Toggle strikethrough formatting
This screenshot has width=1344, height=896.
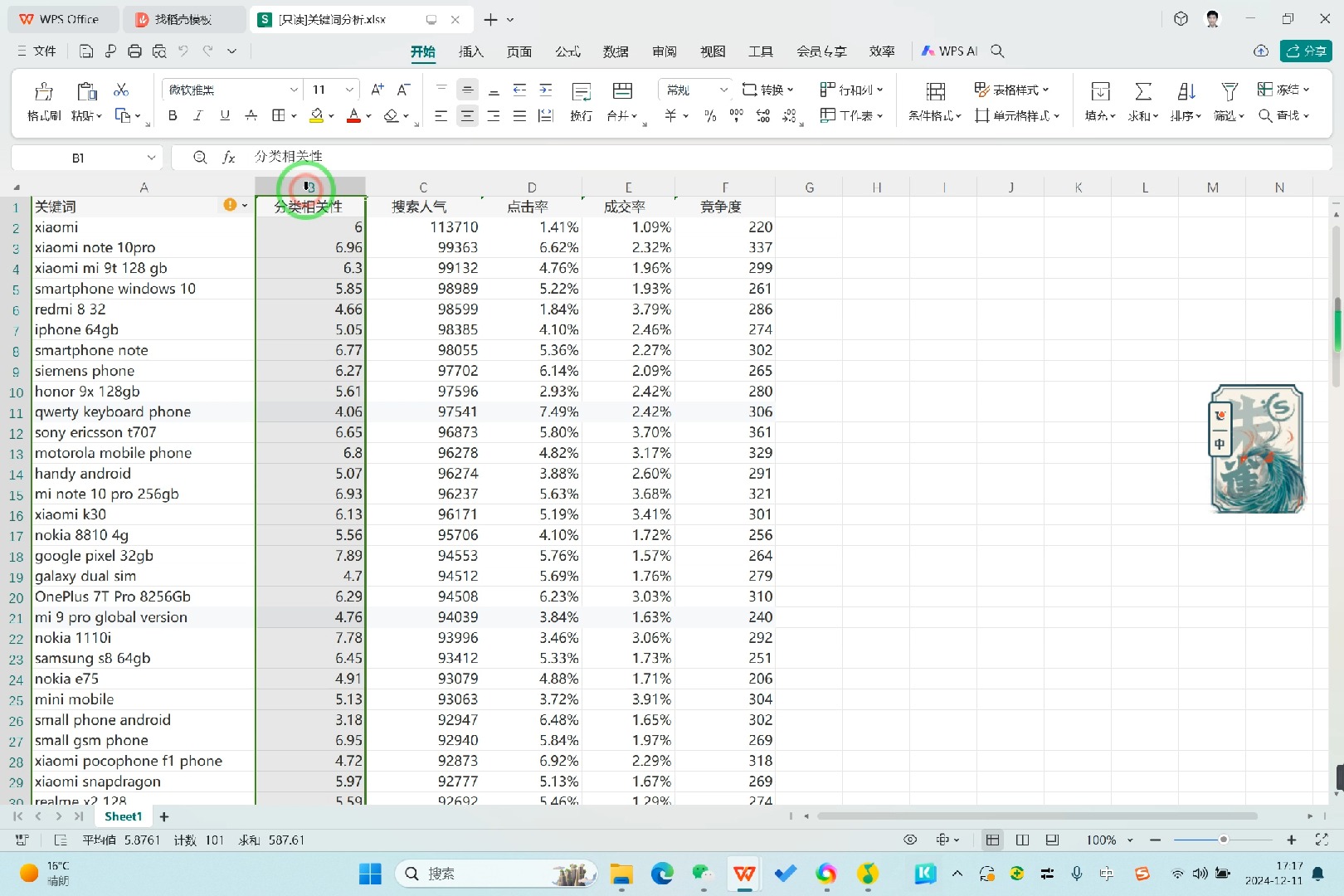tap(251, 116)
